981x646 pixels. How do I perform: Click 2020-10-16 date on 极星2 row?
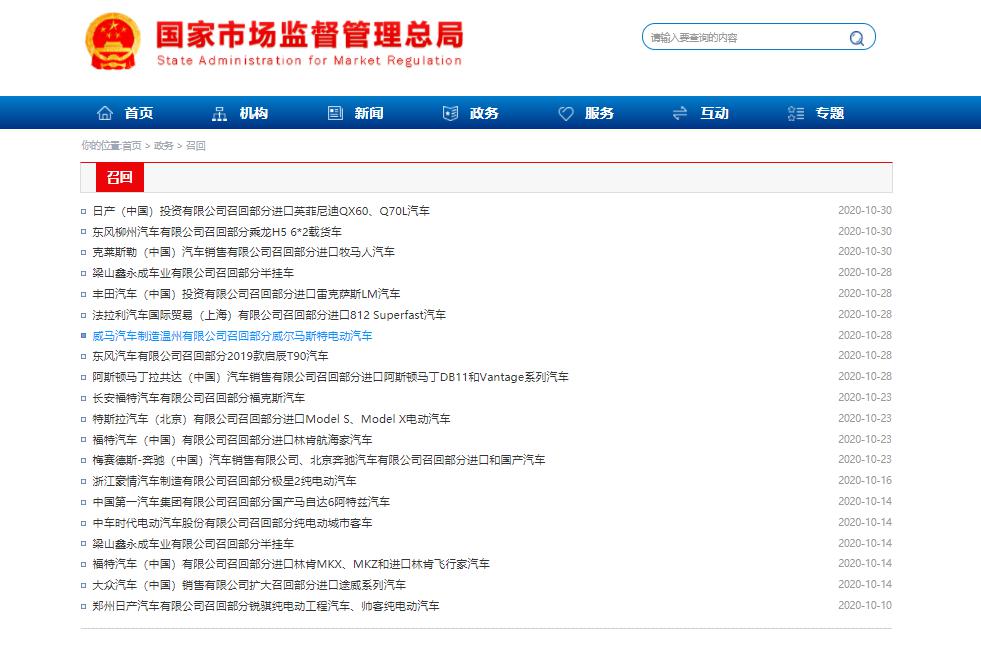(865, 481)
